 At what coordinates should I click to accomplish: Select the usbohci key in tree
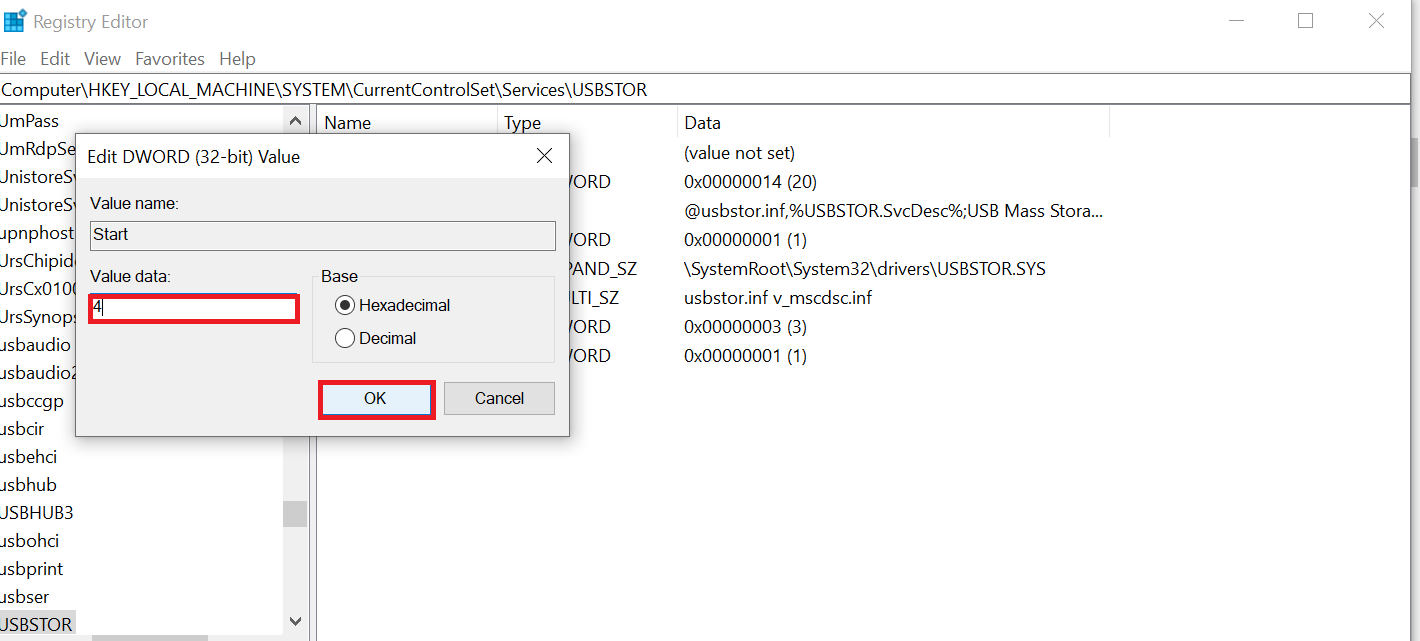(x=30, y=541)
